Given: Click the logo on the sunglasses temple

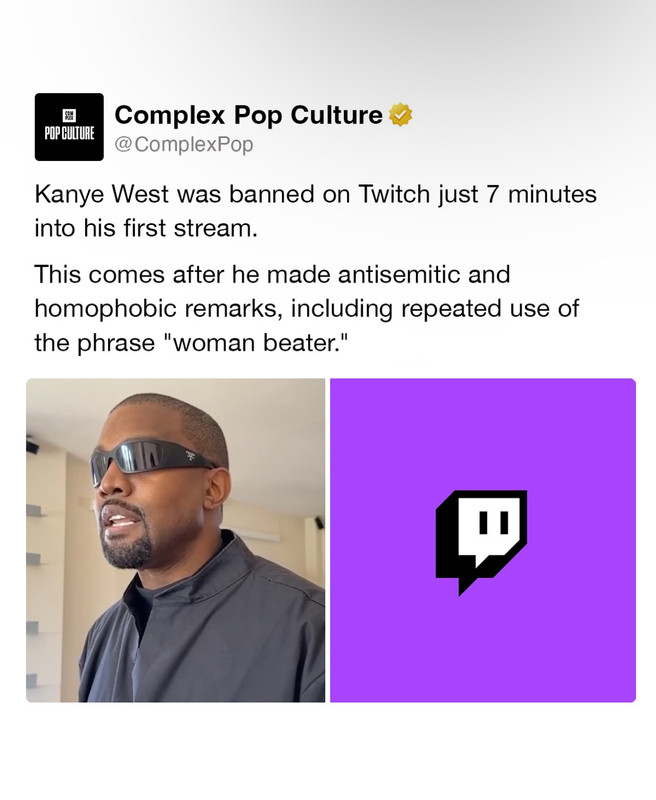Looking at the screenshot, I should tap(191, 455).
